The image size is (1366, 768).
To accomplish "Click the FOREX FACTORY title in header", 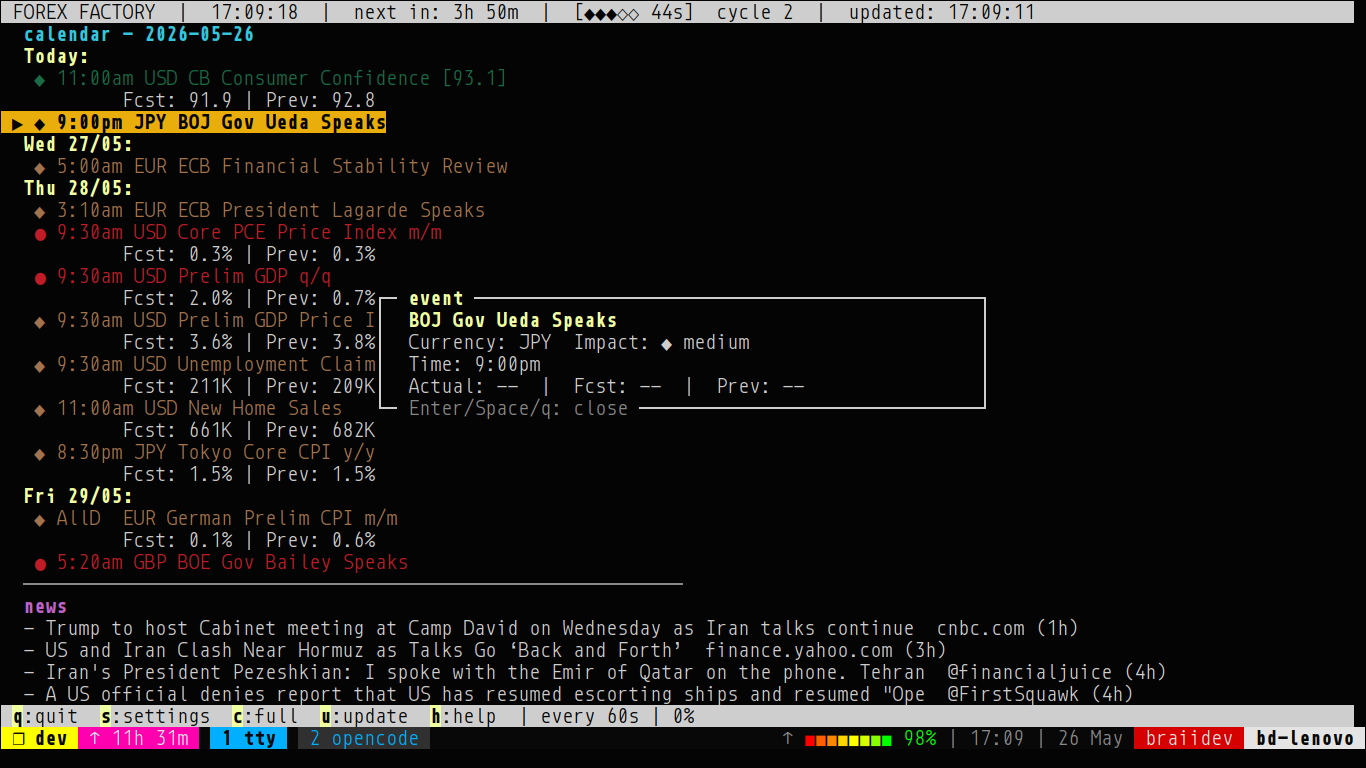I will pyautogui.click(x=84, y=12).
